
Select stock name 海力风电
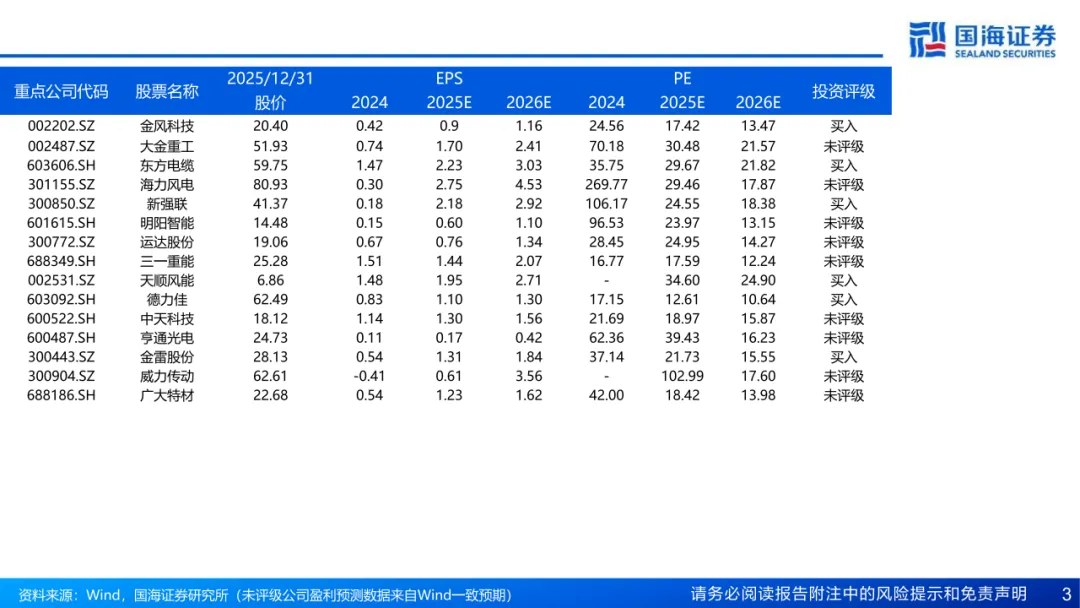pos(167,185)
